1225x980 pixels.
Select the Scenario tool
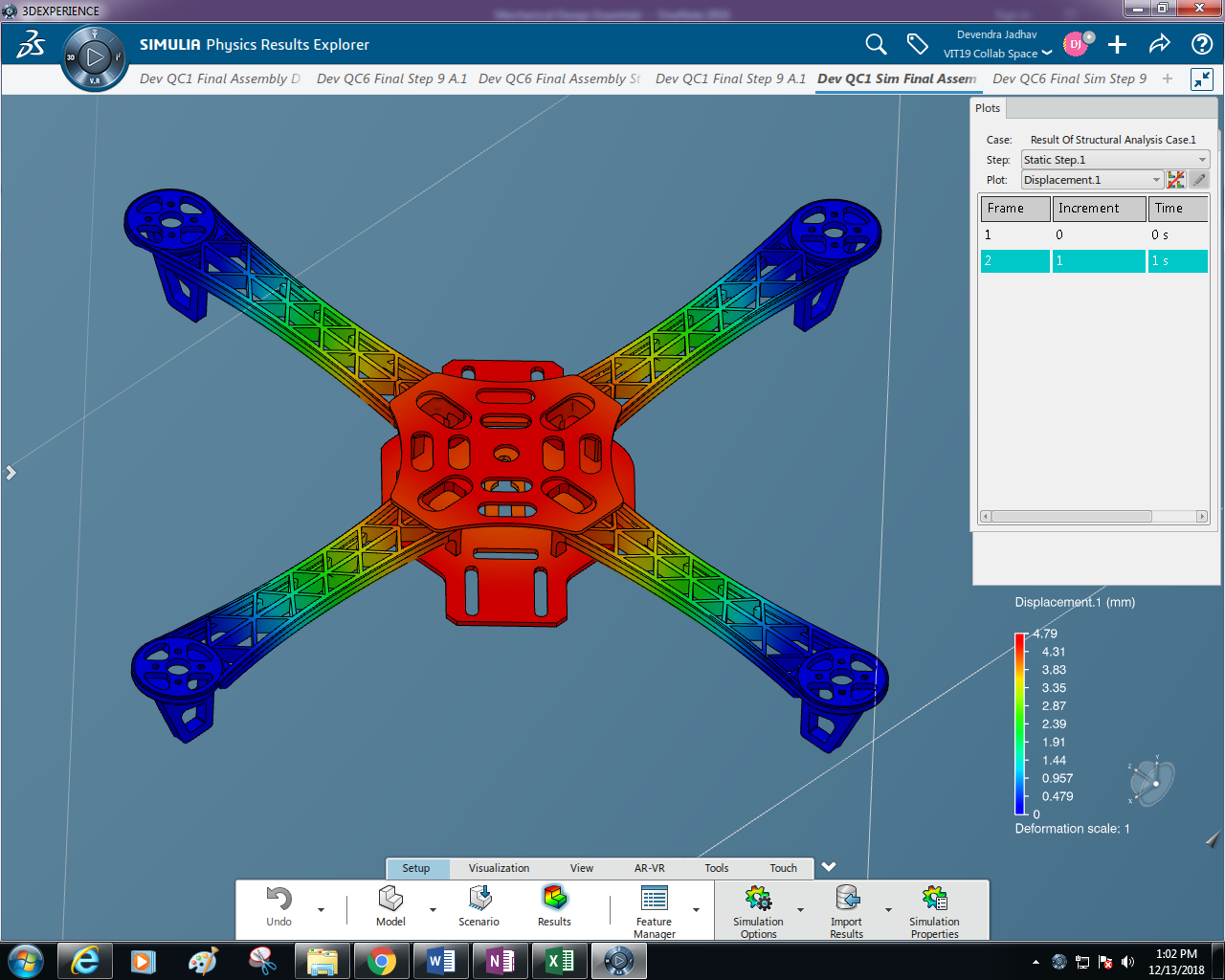pos(479,905)
